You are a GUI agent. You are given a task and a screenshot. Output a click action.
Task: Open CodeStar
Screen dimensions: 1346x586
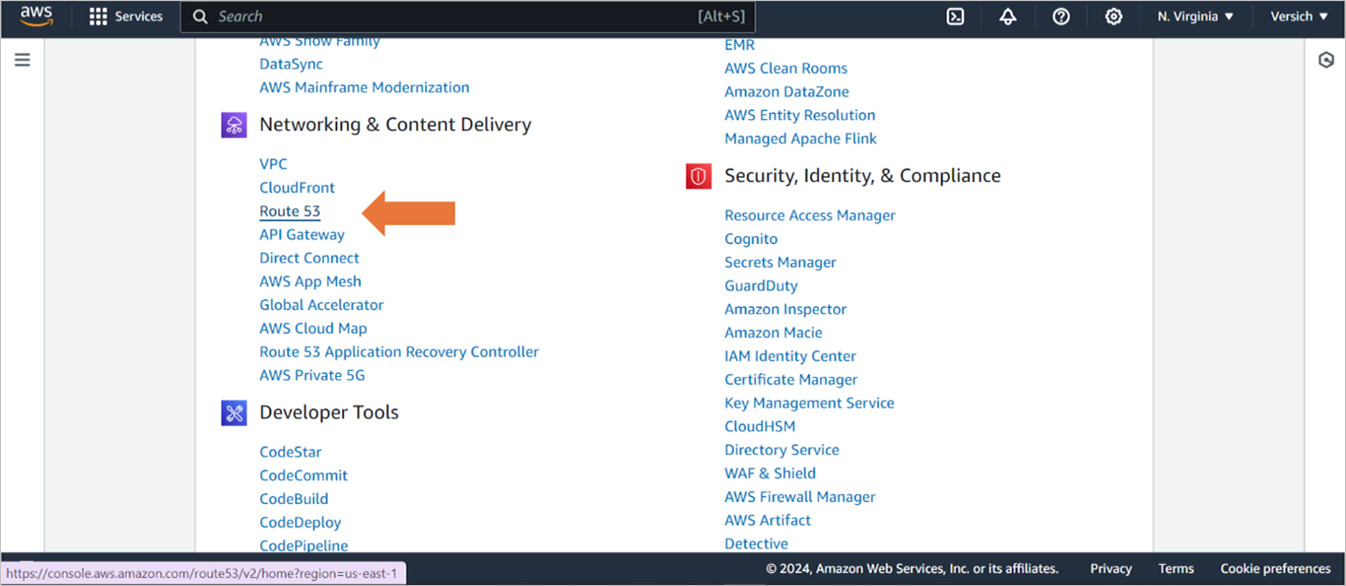tap(290, 453)
